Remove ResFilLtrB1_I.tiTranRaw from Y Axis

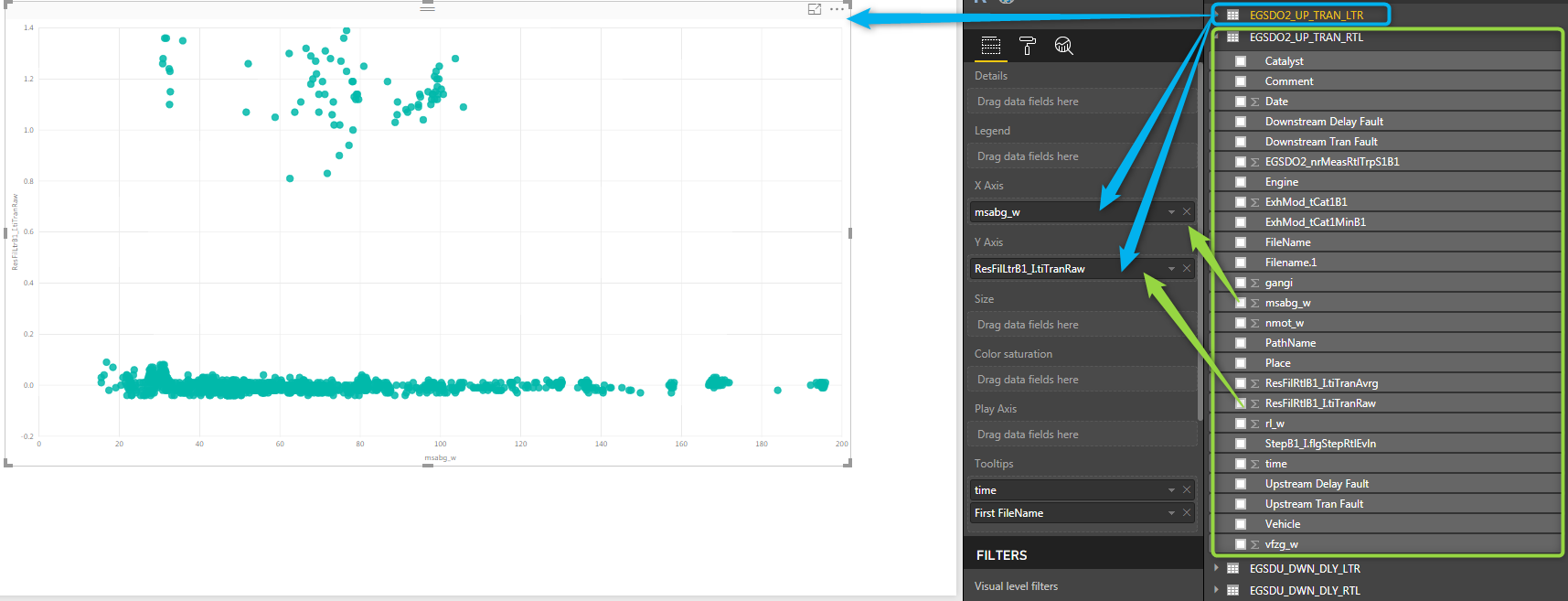tap(1187, 269)
